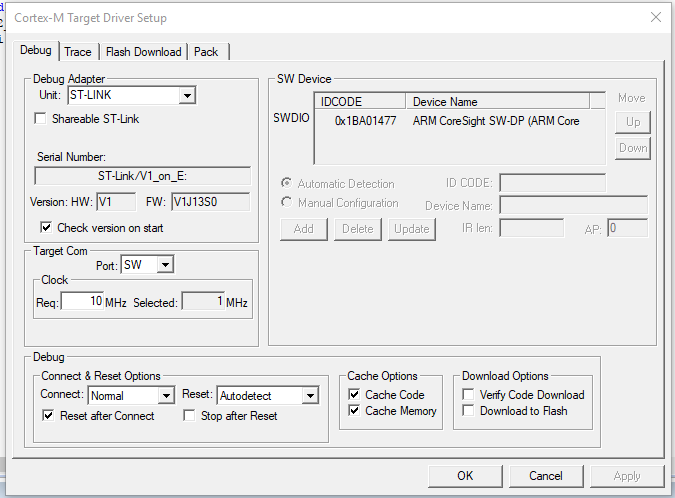Expand the Connect Normal dropdown
The width and height of the screenshot is (675, 498).
[166, 395]
